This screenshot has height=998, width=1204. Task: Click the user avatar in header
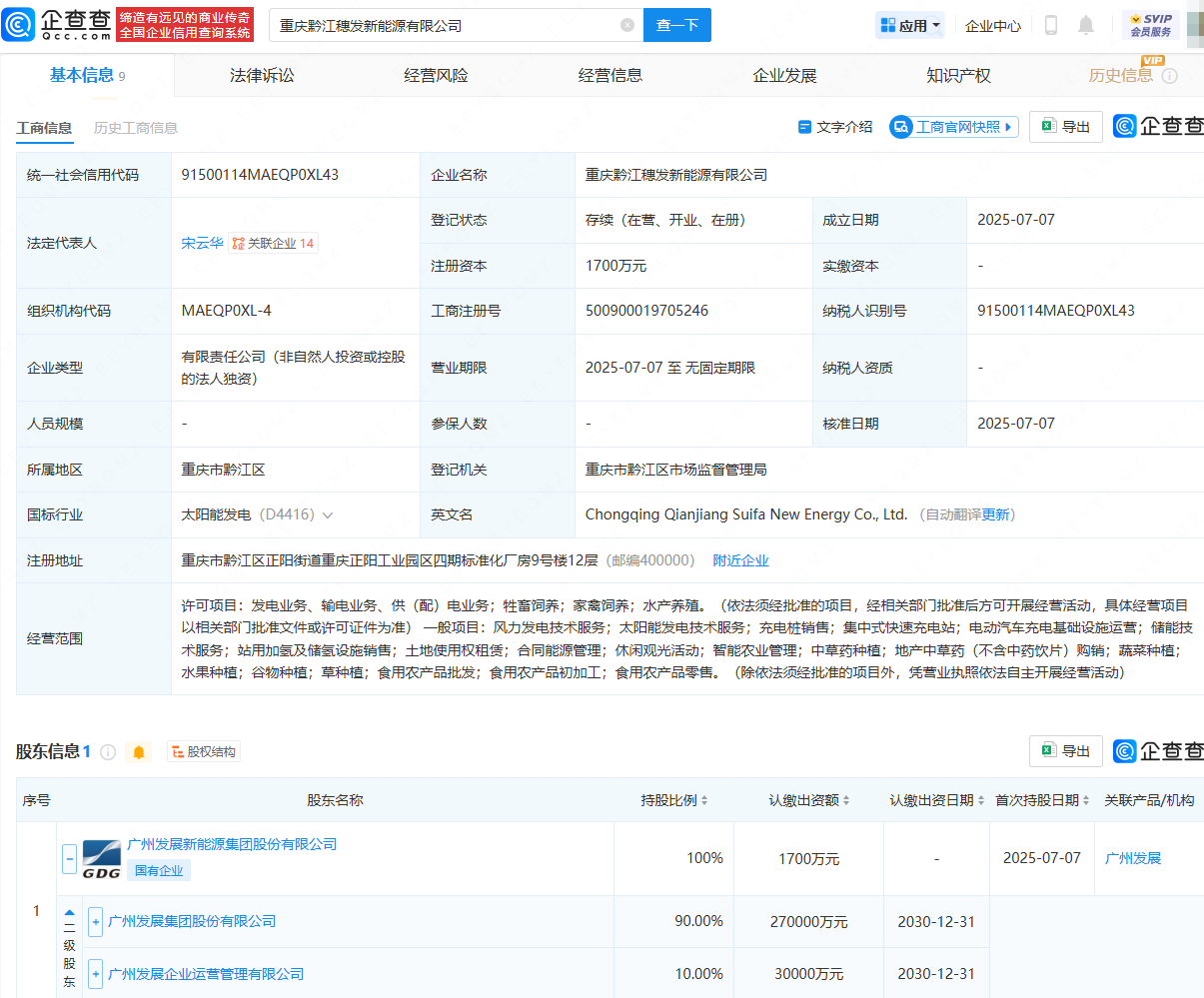(x=1195, y=25)
